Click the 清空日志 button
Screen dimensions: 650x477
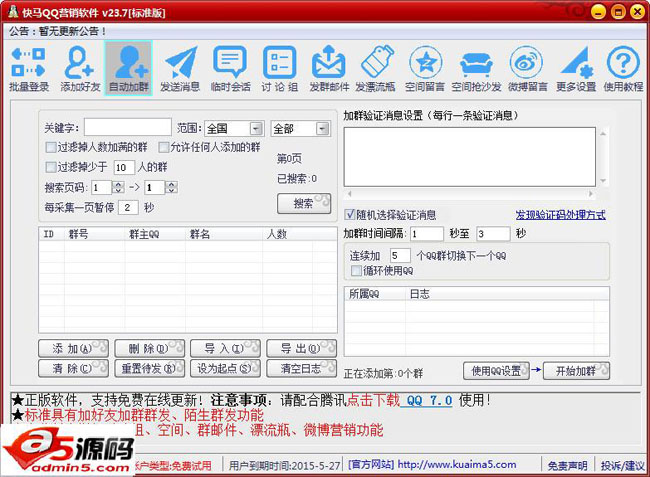[301, 368]
